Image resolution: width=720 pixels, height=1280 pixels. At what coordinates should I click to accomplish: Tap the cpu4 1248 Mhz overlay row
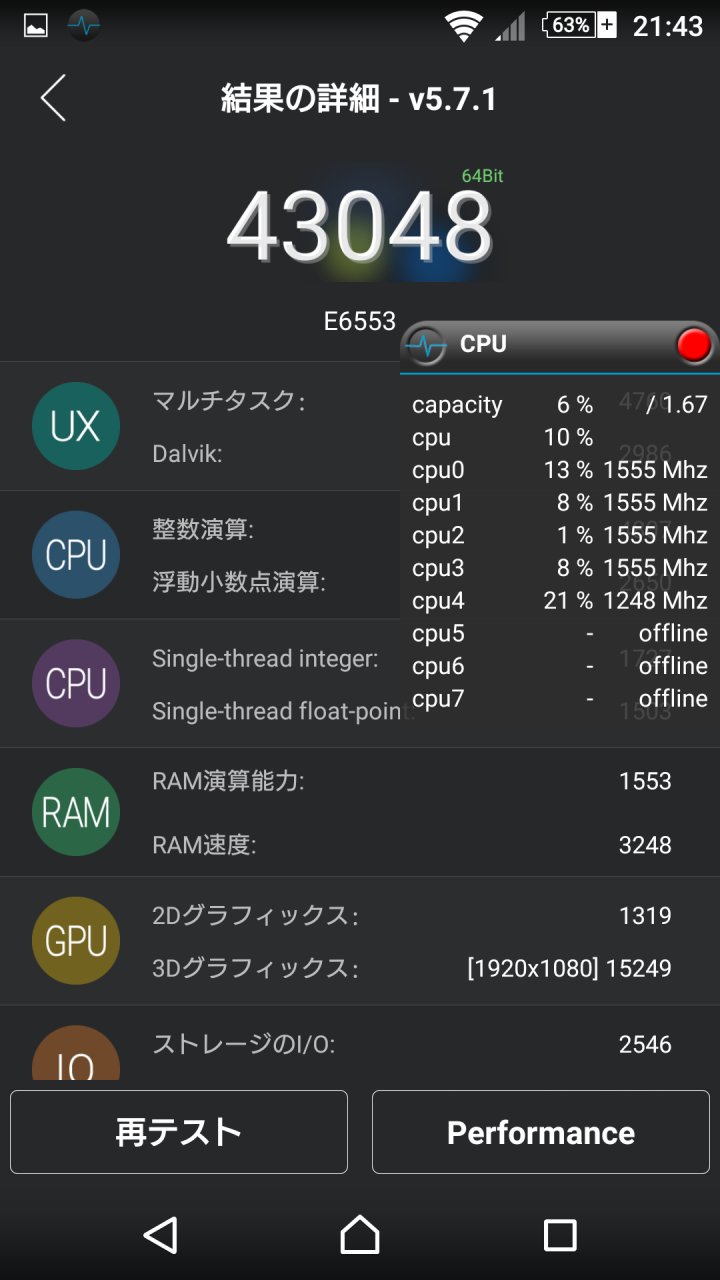[x=558, y=601]
